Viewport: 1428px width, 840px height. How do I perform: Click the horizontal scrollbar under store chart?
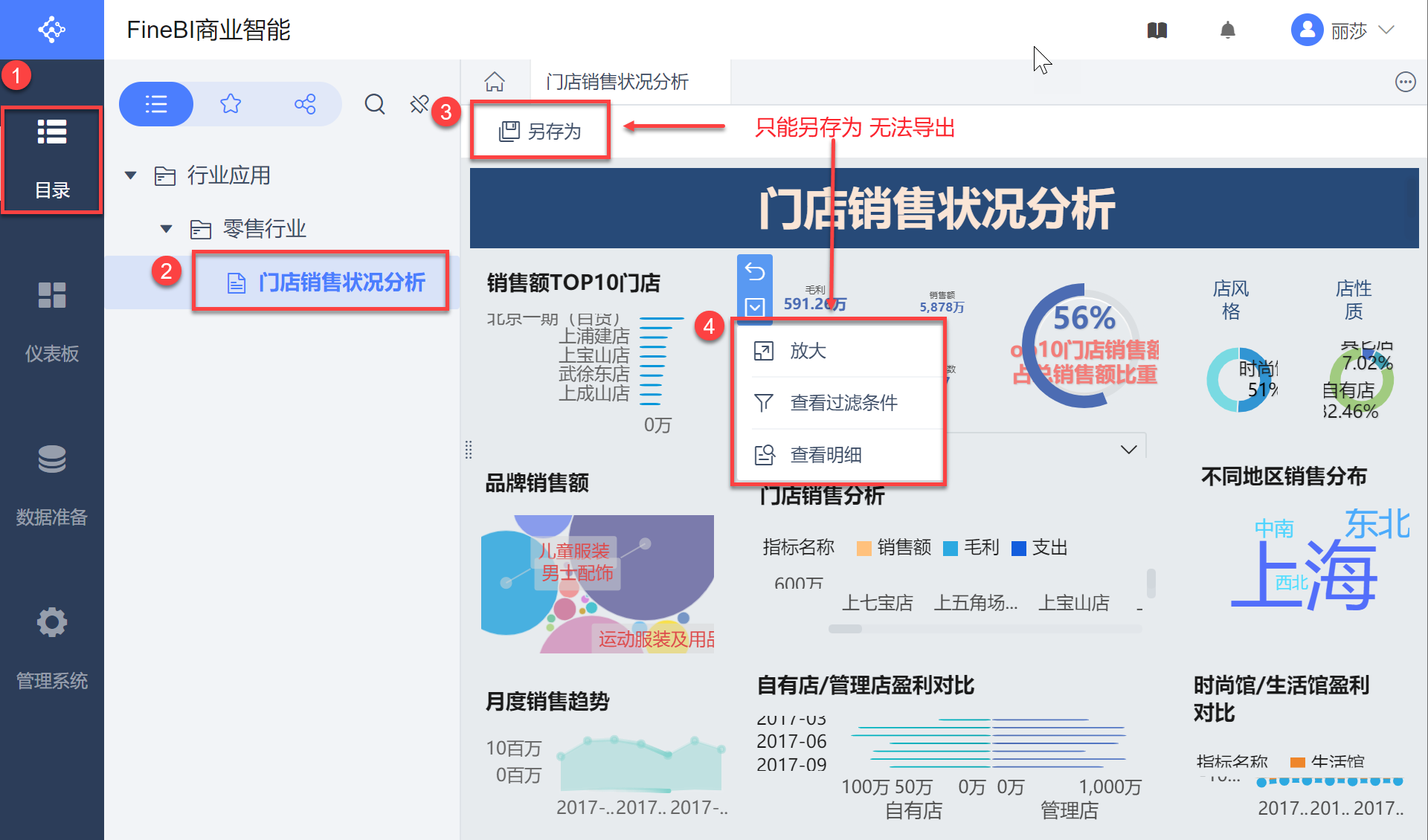(846, 629)
